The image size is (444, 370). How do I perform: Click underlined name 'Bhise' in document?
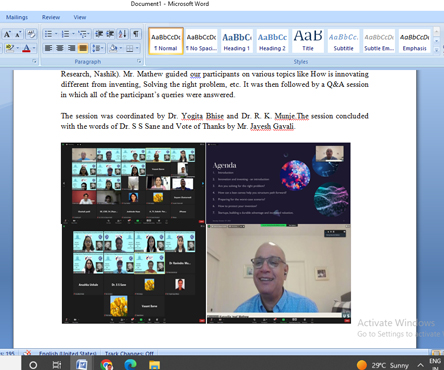click(x=215, y=116)
